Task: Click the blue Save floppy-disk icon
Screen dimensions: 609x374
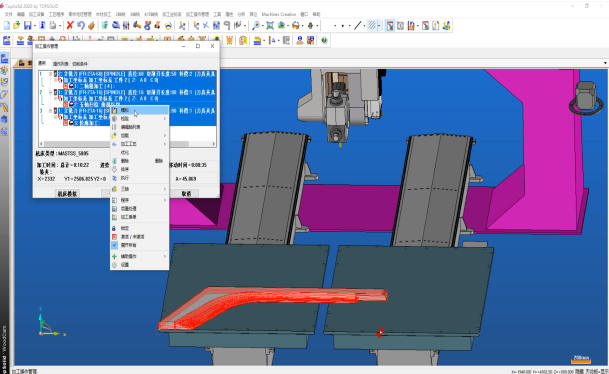Action: [28, 26]
